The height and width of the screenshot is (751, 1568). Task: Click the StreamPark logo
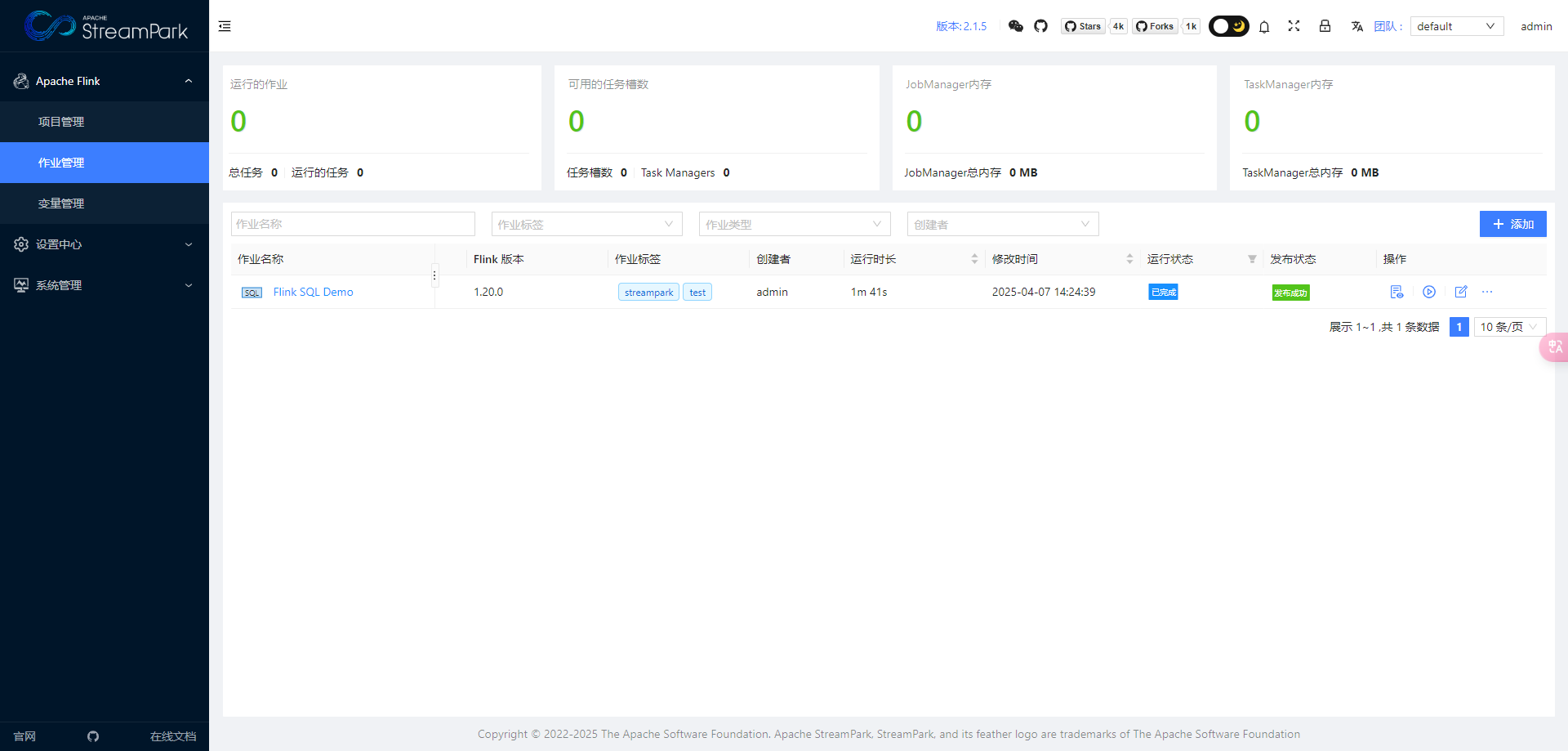(106, 26)
